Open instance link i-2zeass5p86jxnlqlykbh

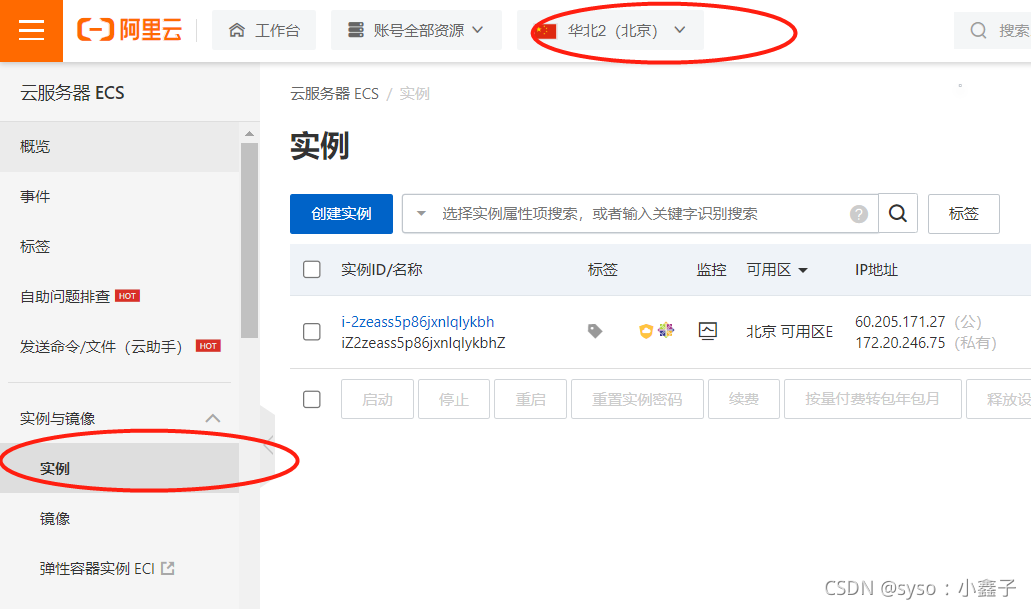418,322
